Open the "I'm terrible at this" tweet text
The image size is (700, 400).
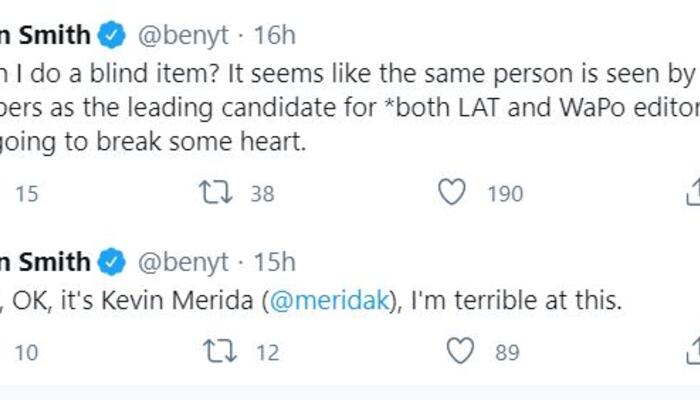click(530, 303)
